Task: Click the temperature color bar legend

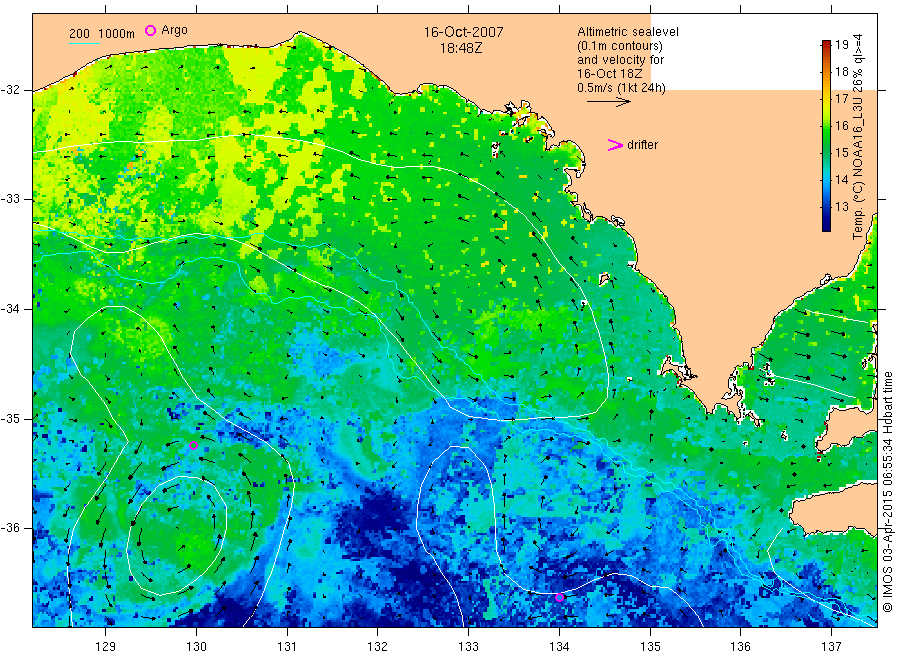Action: [827, 136]
